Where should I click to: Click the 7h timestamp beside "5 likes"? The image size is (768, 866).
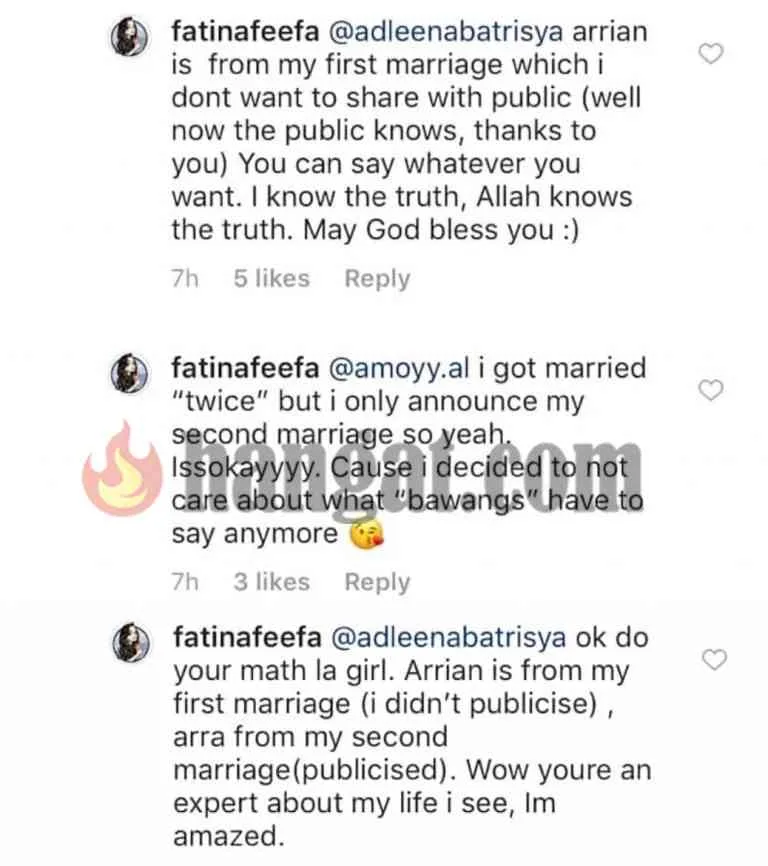click(185, 279)
